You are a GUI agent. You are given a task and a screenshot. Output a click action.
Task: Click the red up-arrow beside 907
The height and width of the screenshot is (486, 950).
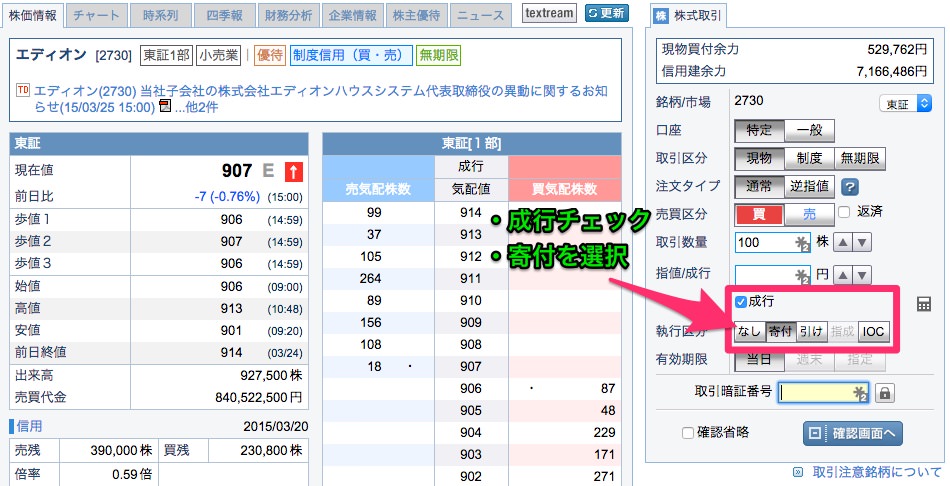293,171
